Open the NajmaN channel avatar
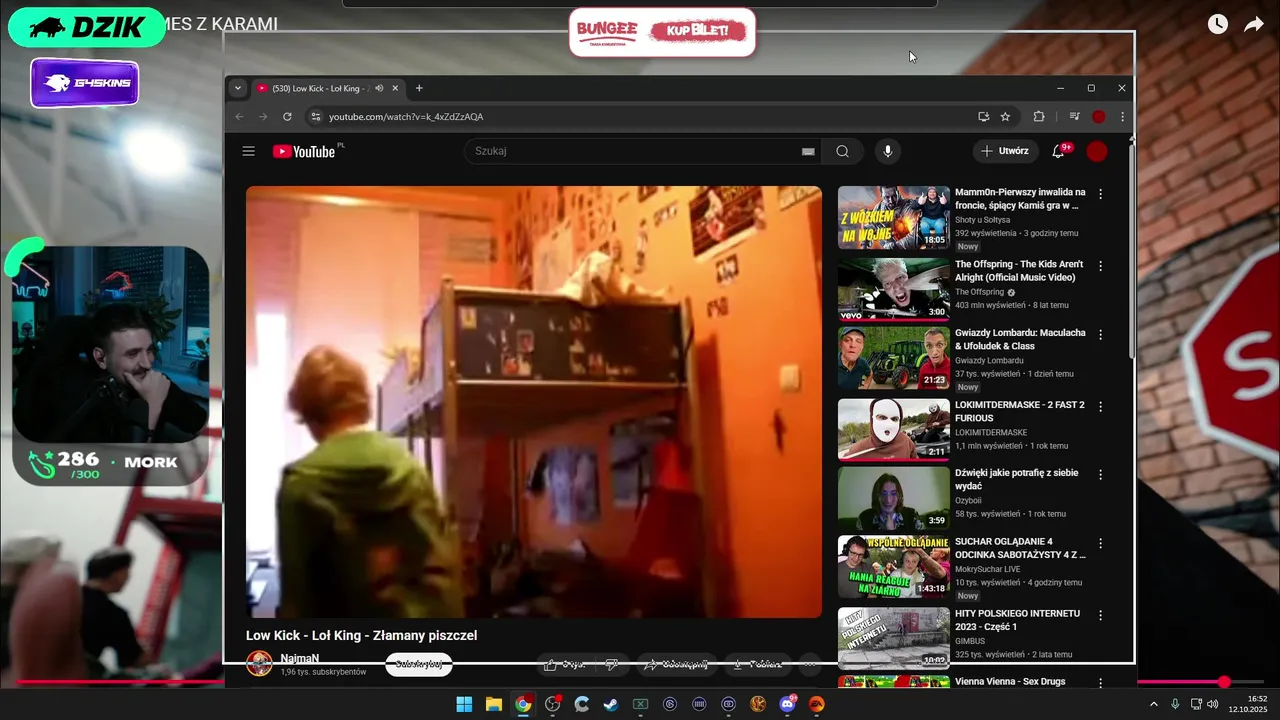The height and width of the screenshot is (720, 1280). [x=259, y=664]
